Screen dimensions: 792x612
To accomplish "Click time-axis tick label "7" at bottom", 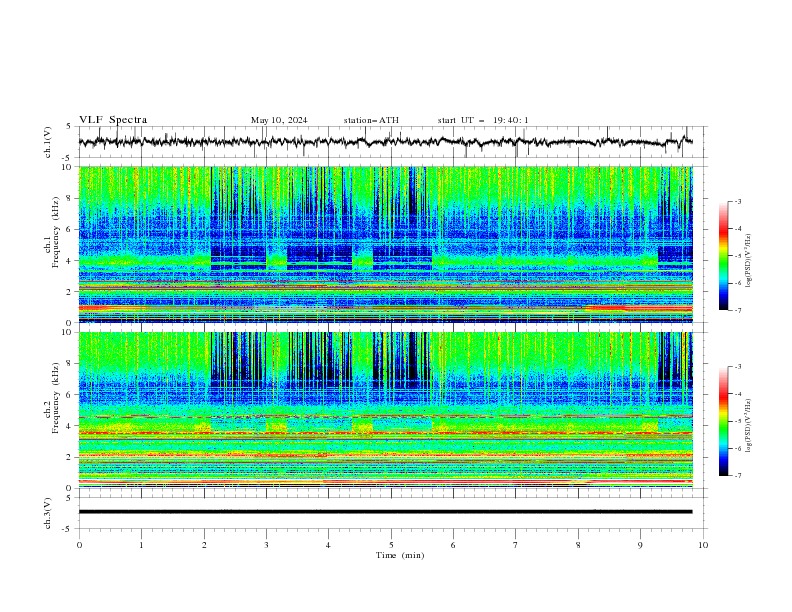I will coord(516,545).
